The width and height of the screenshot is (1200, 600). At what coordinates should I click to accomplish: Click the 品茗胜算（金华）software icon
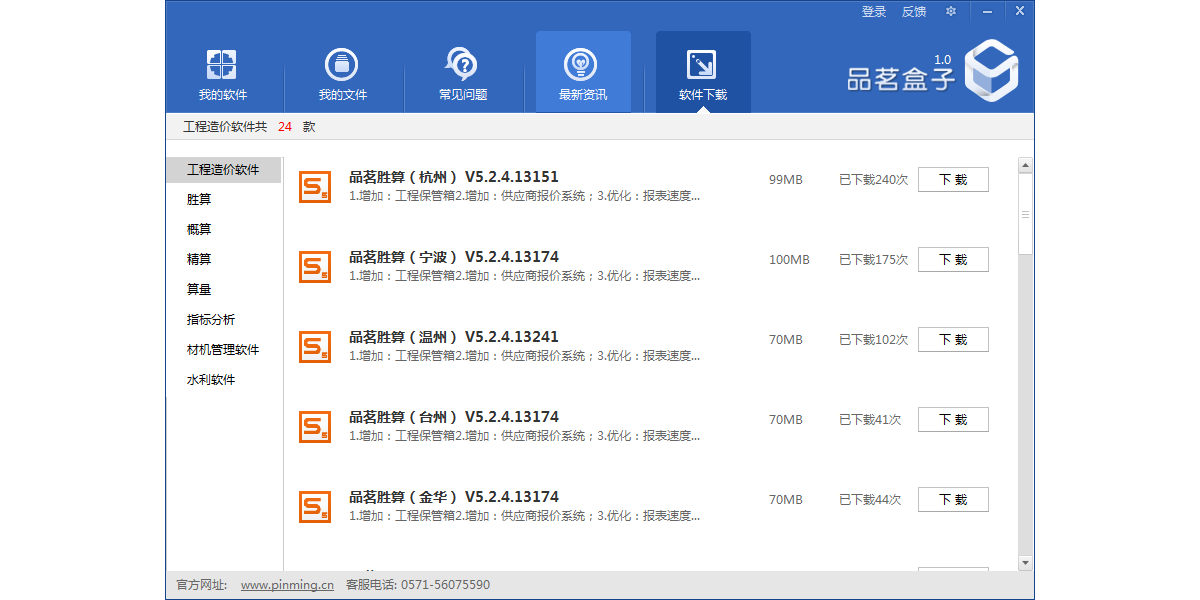pos(315,507)
